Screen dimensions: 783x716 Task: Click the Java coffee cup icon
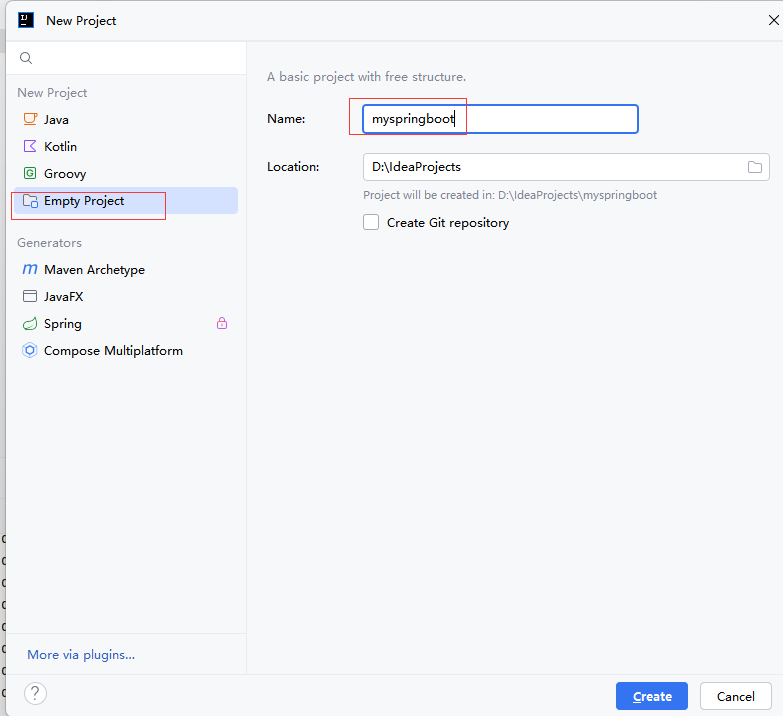tap(30, 119)
